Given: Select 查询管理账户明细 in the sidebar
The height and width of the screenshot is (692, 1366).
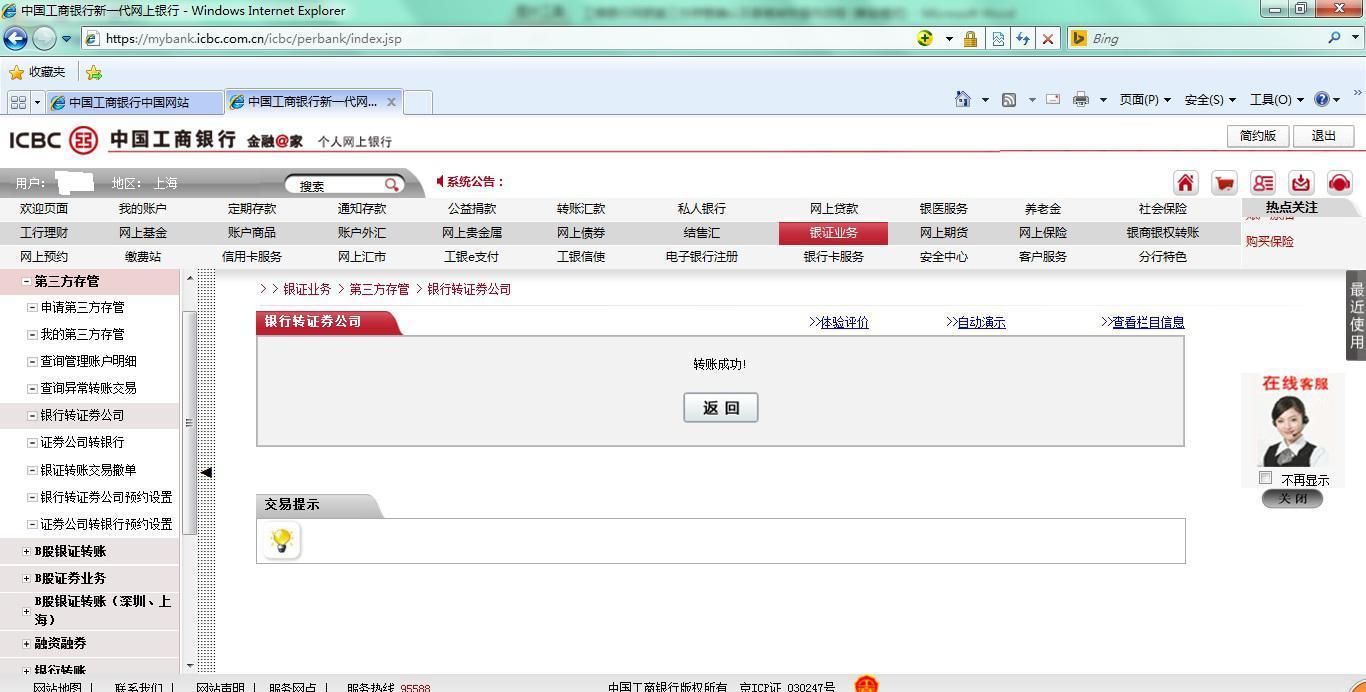Looking at the screenshot, I should pos(88,361).
